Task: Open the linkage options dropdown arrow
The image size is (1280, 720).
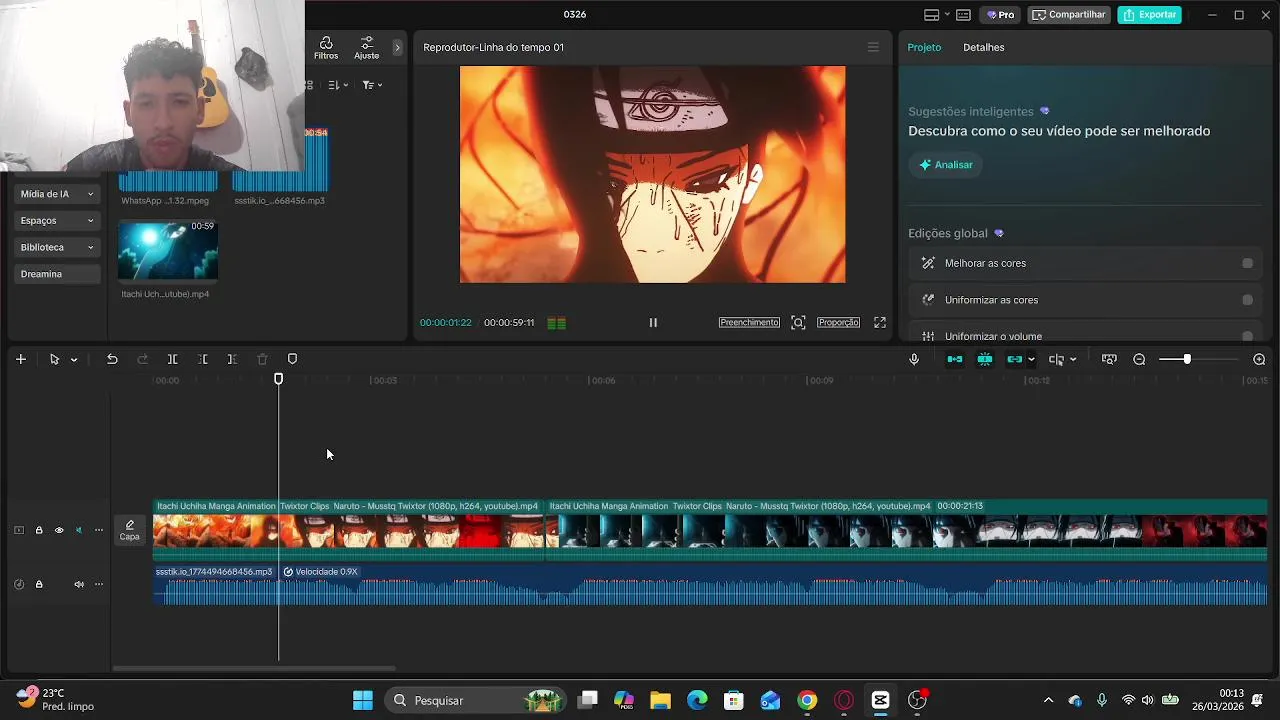Action: pyautogui.click(x=1031, y=360)
